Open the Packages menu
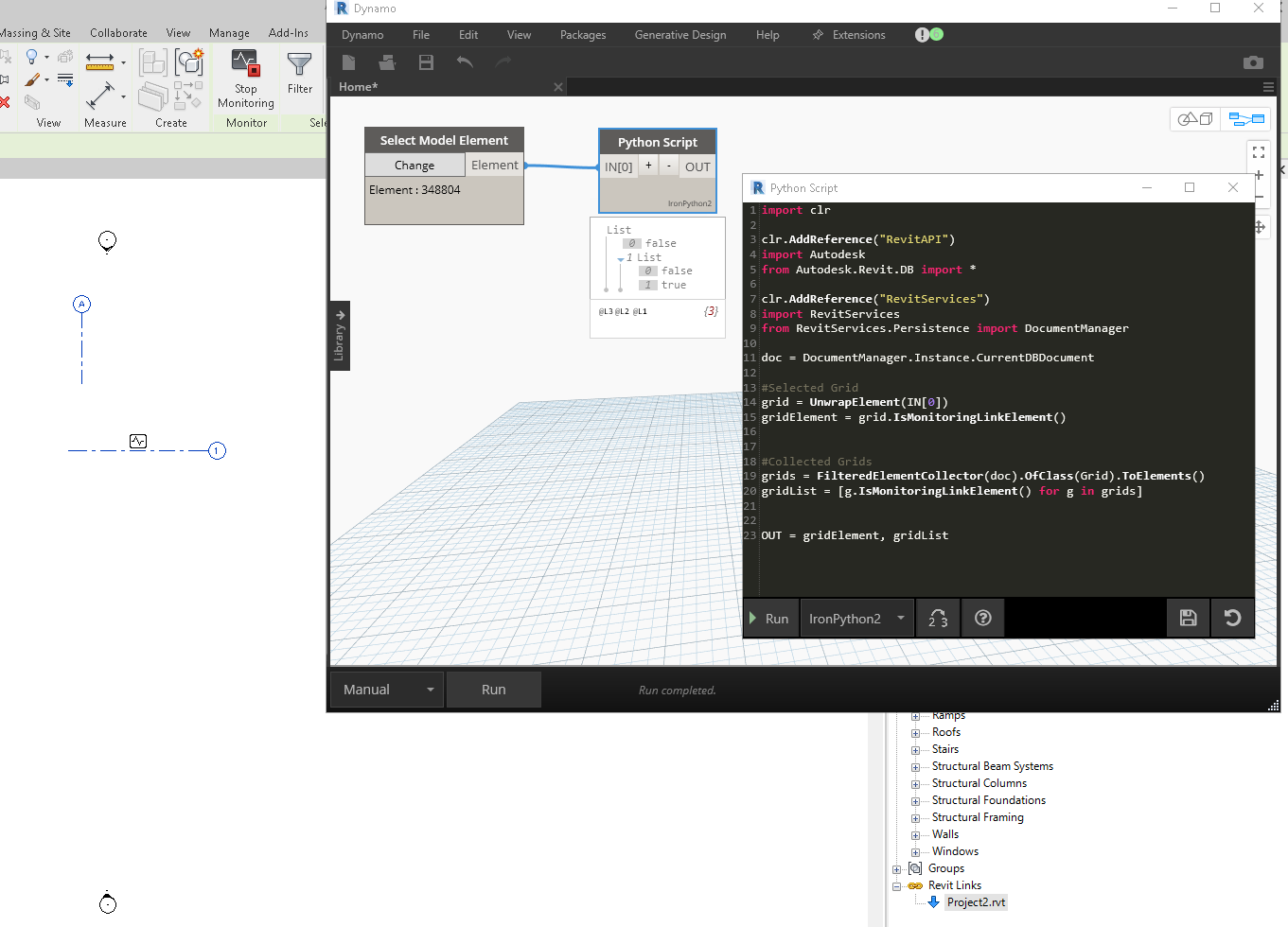The height and width of the screenshot is (927, 1288). 583,35
